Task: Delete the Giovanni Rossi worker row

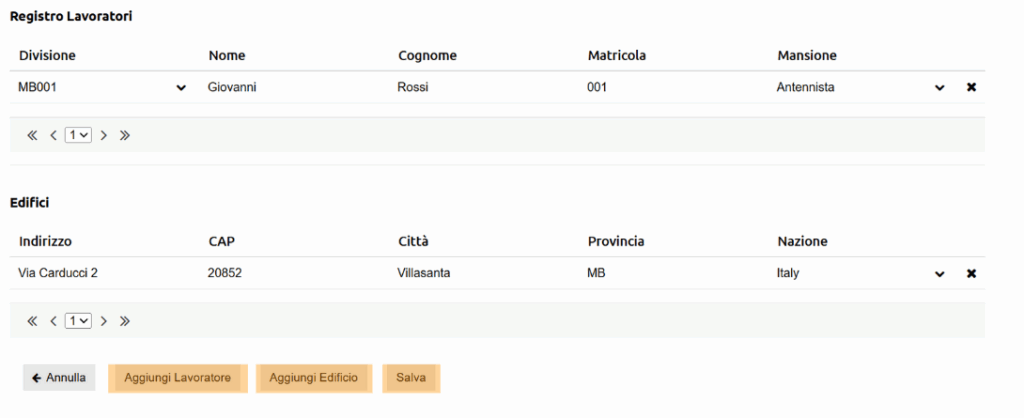Action: pos(971,87)
